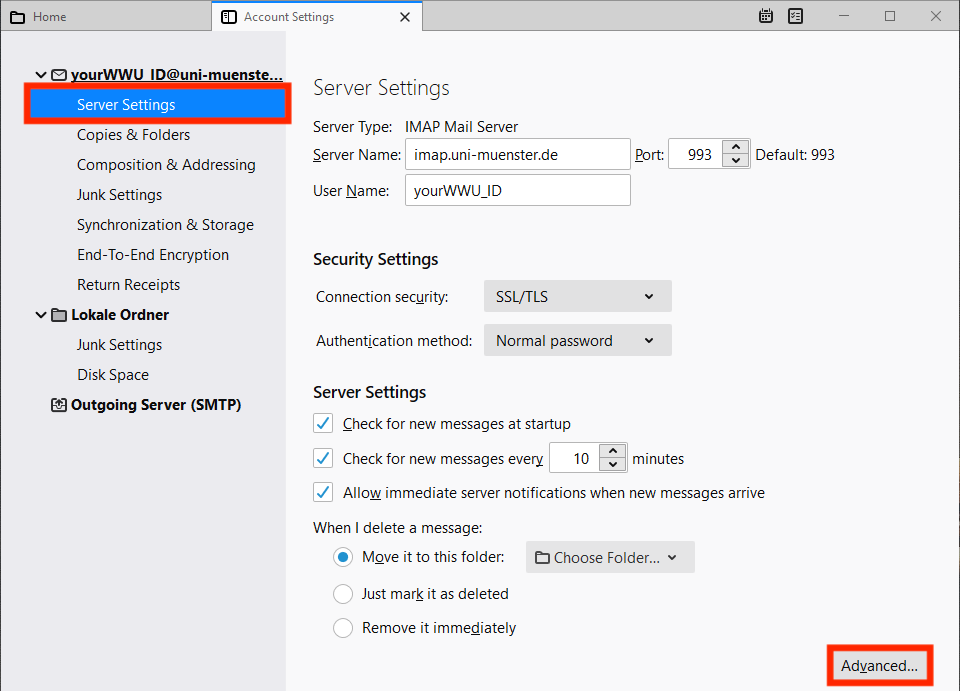Click the mail account envelope icon
Image resolution: width=960 pixels, height=691 pixels.
pyautogui.click(x=59, y=75)
